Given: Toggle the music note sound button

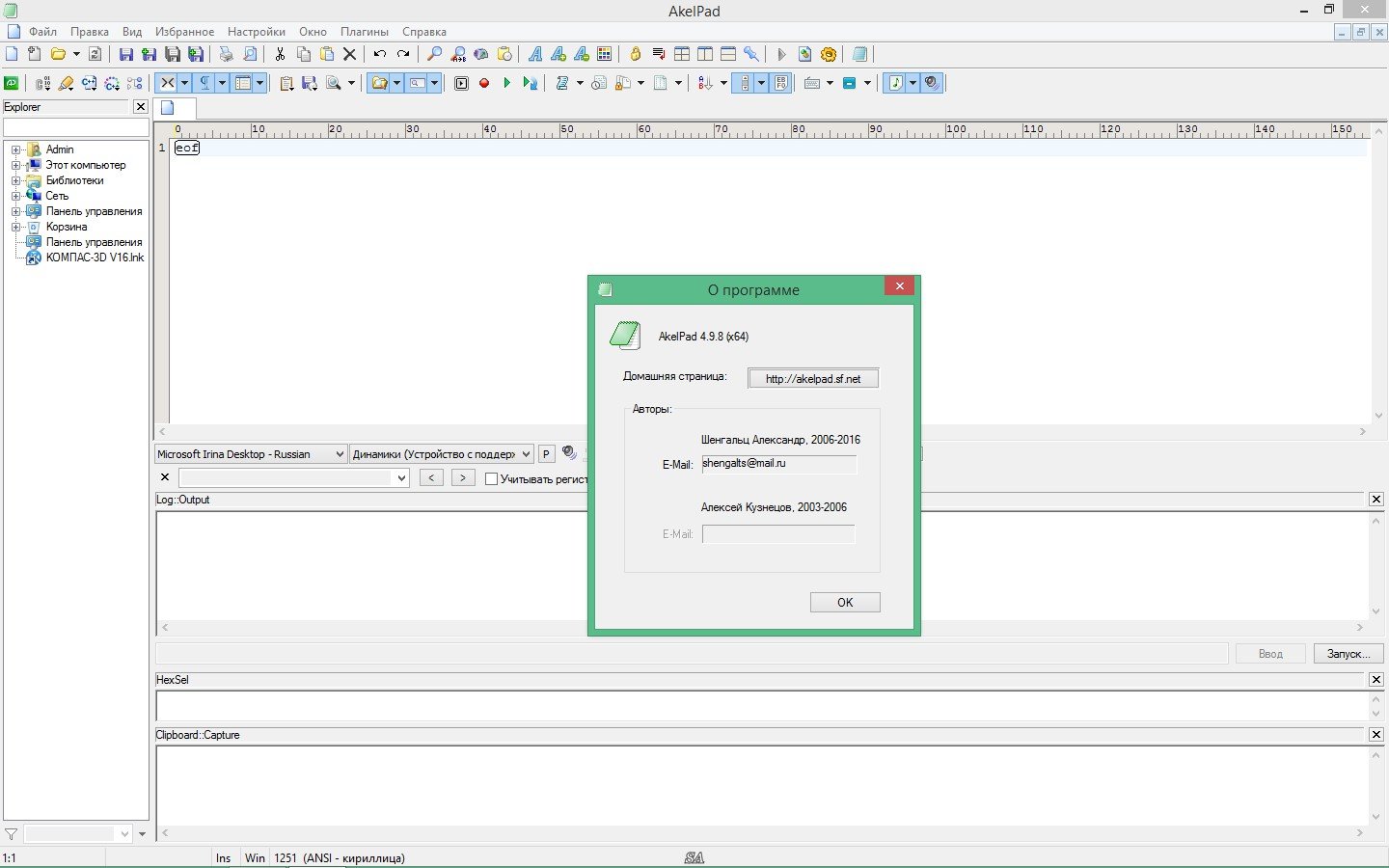Looking at the screenshot, I should tap(896, 84).
